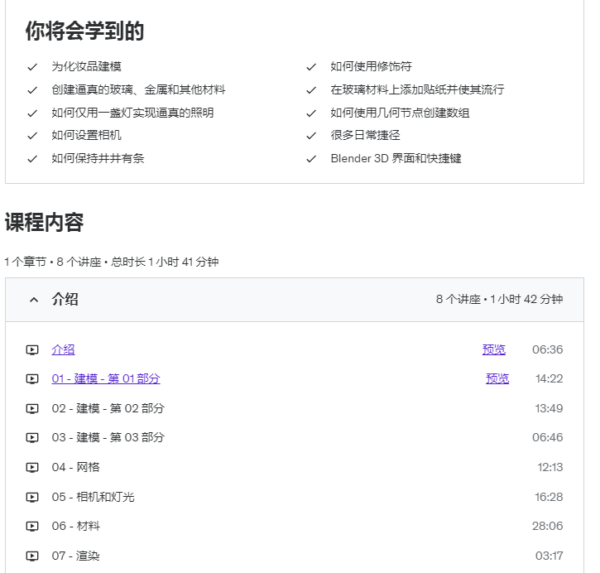Screen dimensions: 600x573
Task: Click learning item 如何仅用一盏灯实现逼真的照明
Action: click(x=133, y=113)
